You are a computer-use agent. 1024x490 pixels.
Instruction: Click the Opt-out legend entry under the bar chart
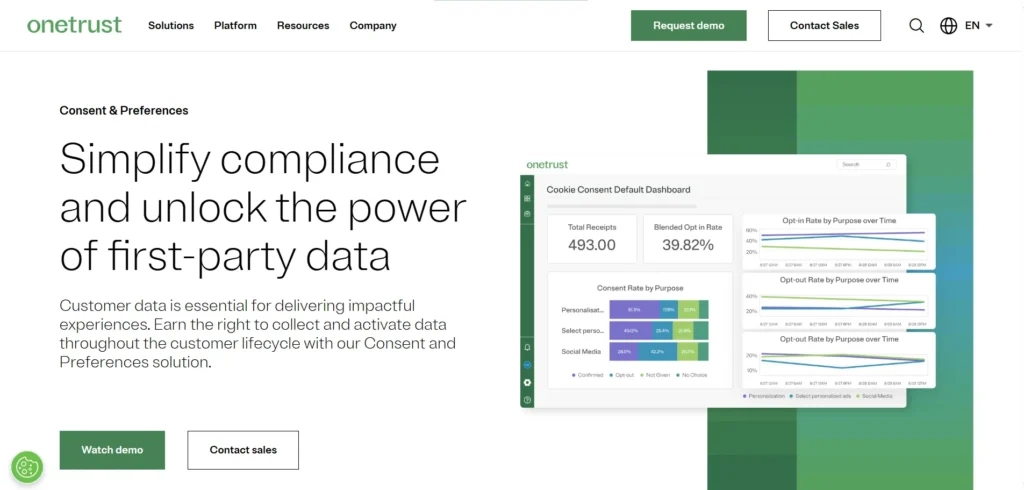pyautogui.click(x=622, y=375)
